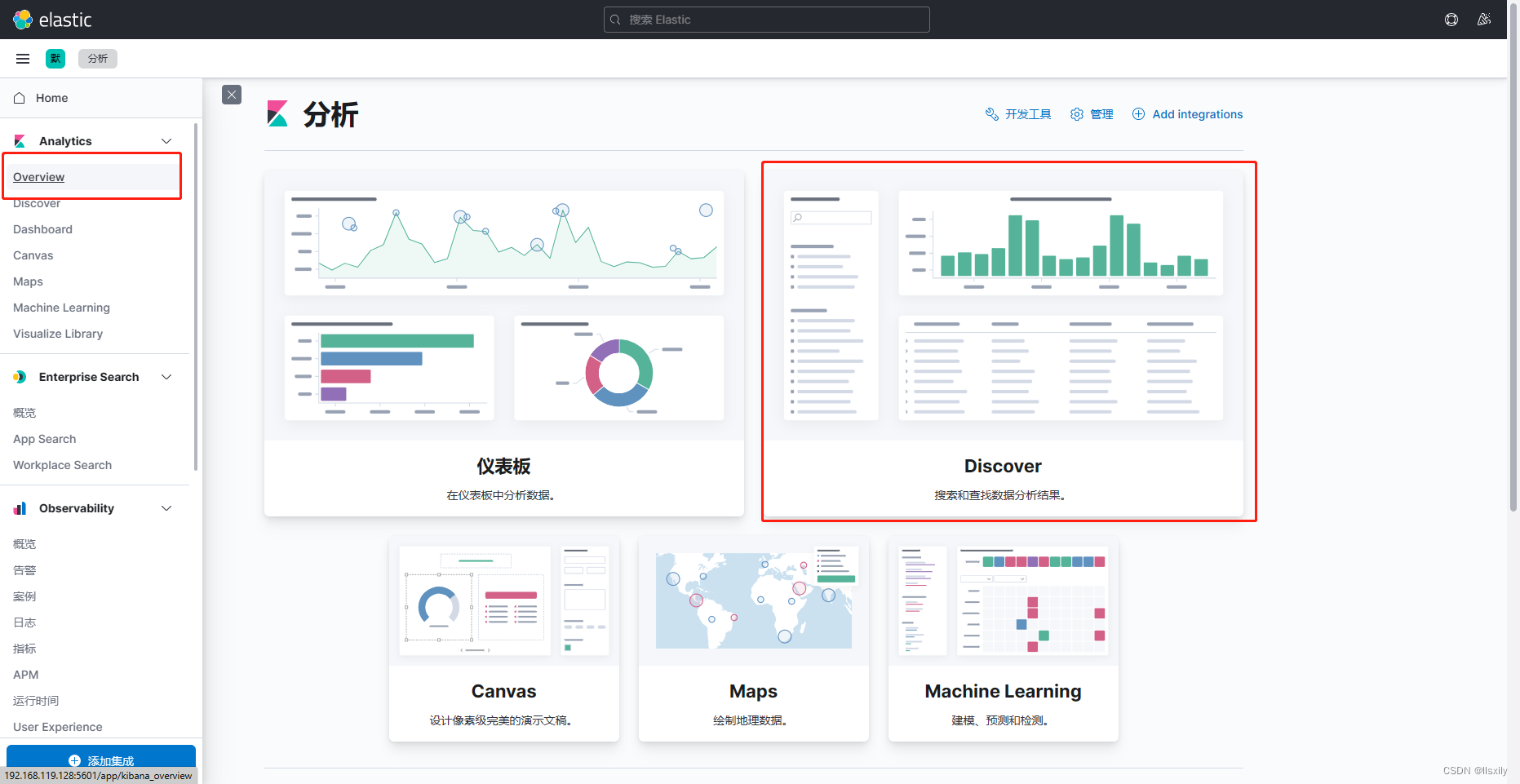This screenshot has height=784, width=1520.
Task: Open App Search in the sidebar
Action: pos(44,439)
